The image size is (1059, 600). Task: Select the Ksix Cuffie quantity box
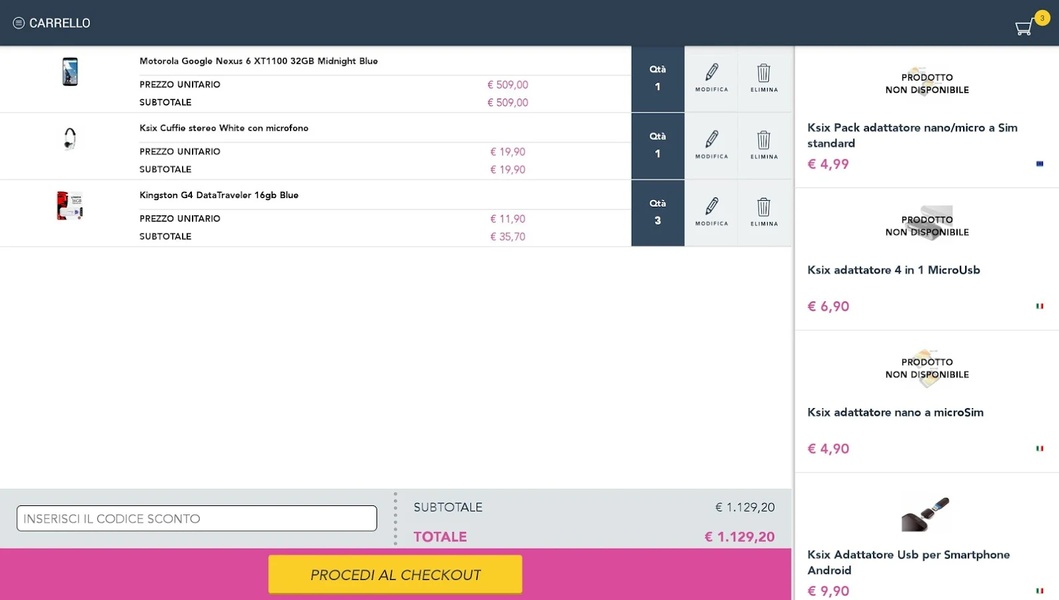point(658,145)
